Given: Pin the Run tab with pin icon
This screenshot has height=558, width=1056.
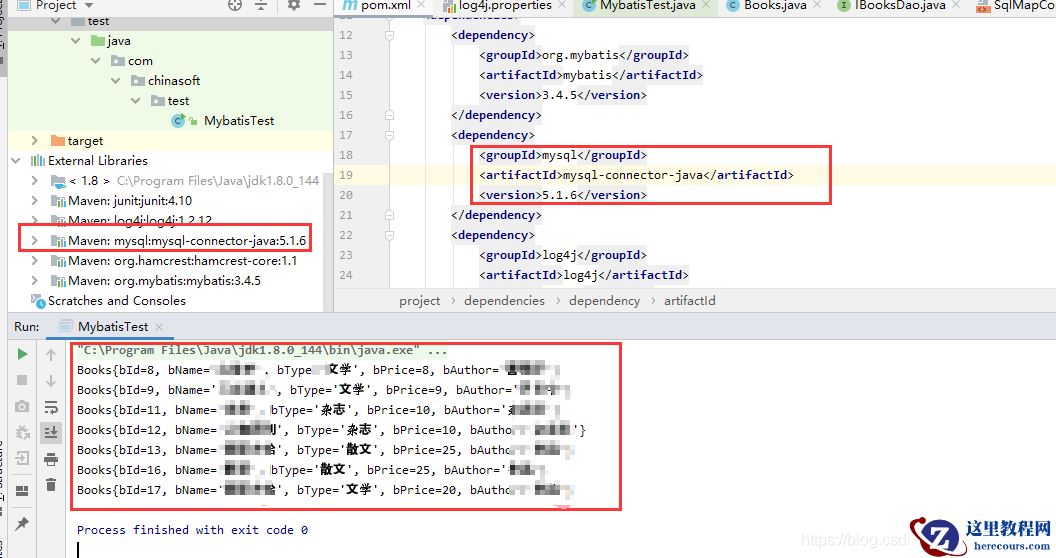Looking at the screenshot, I should pos(22,523).
